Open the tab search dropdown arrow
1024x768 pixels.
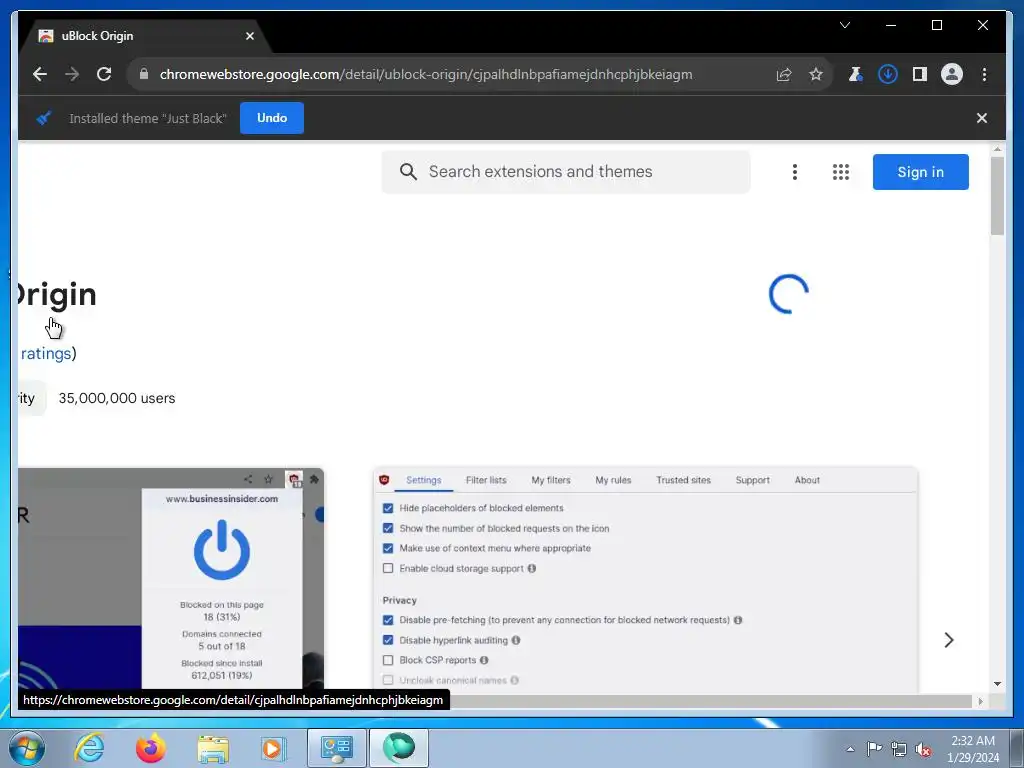pyautogui.click(x=845, y=25)
